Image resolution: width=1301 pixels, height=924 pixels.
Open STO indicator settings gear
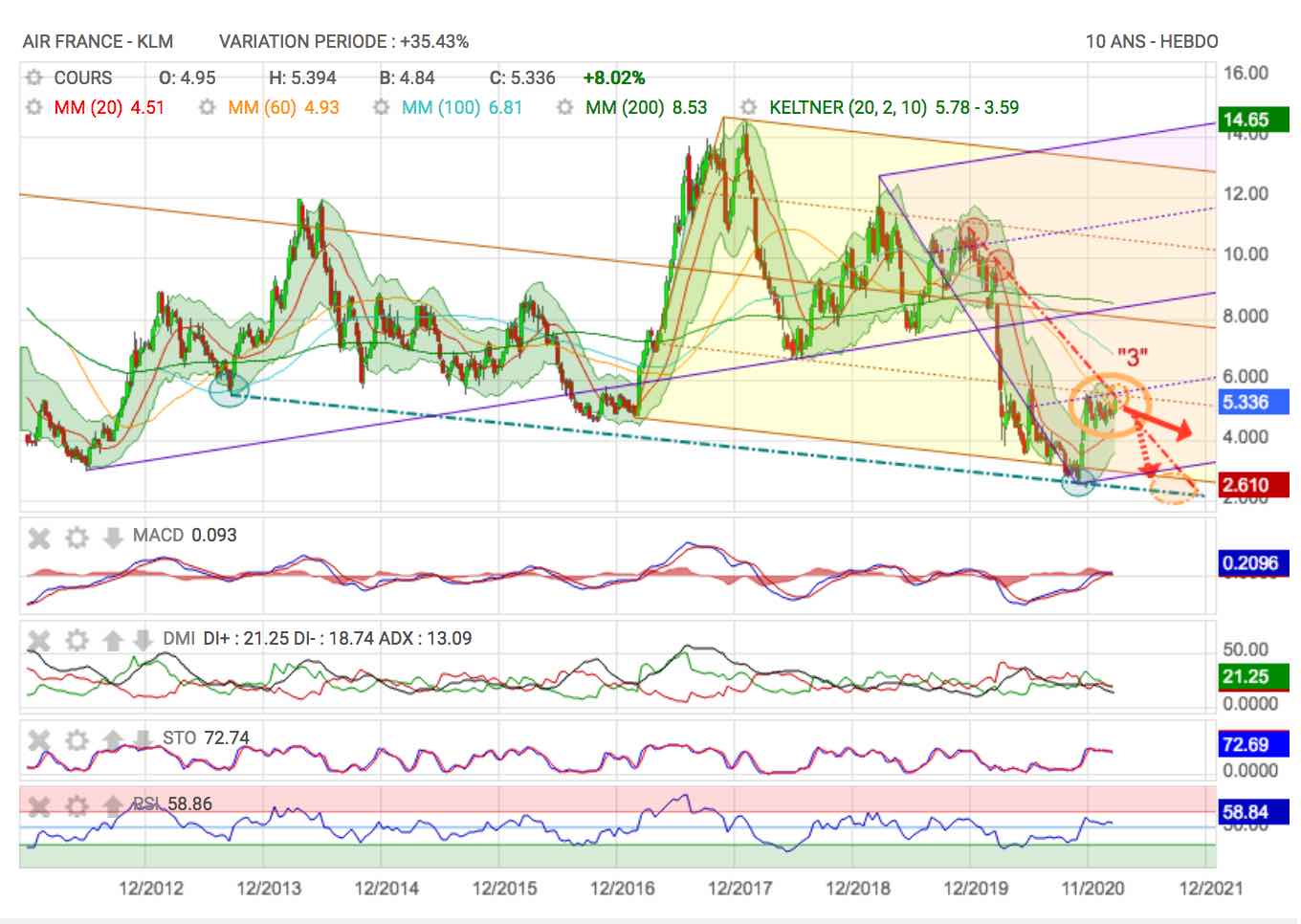[x=77, y=740]
